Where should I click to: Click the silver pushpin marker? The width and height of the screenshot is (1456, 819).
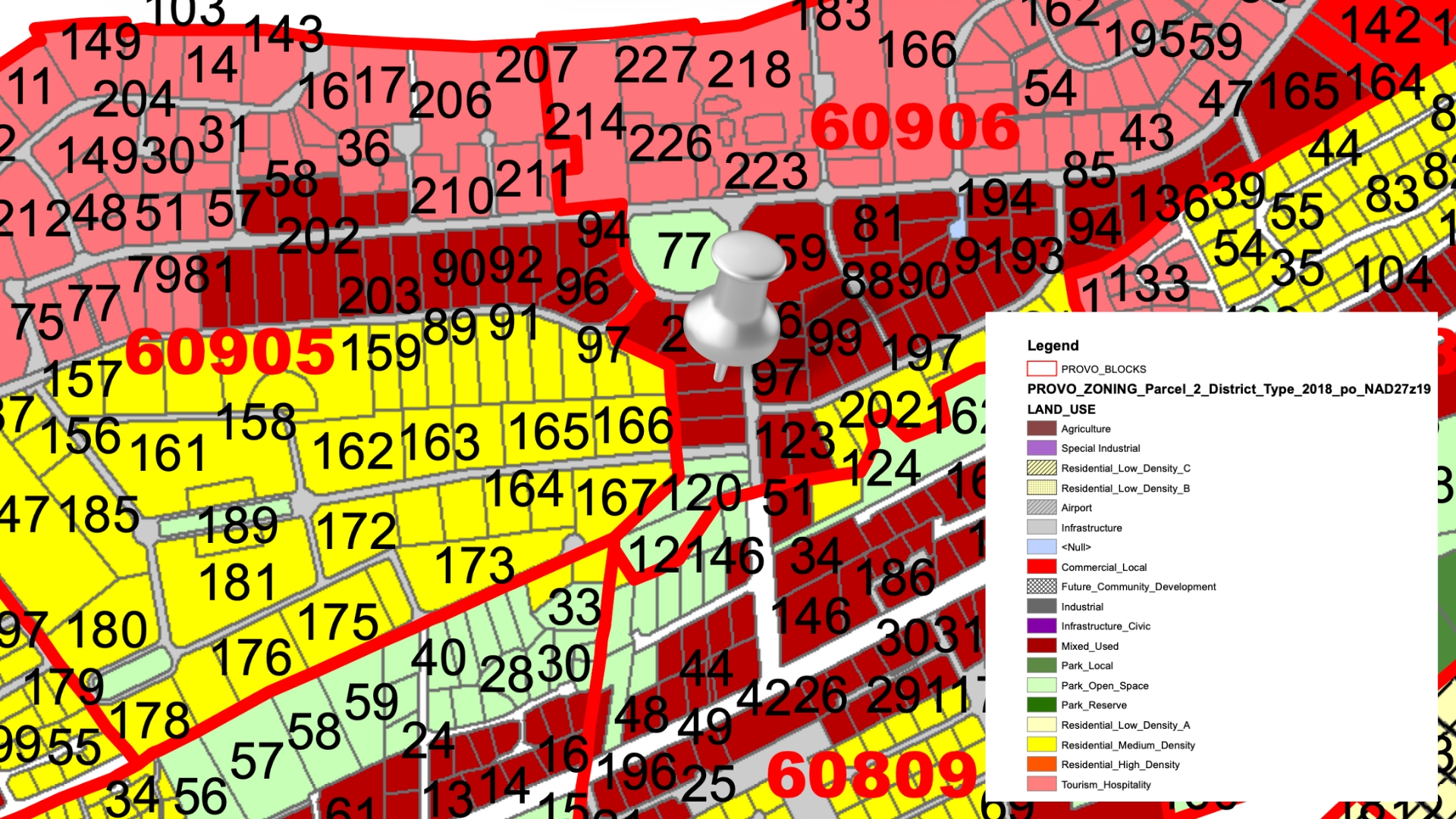coord(734,305)
